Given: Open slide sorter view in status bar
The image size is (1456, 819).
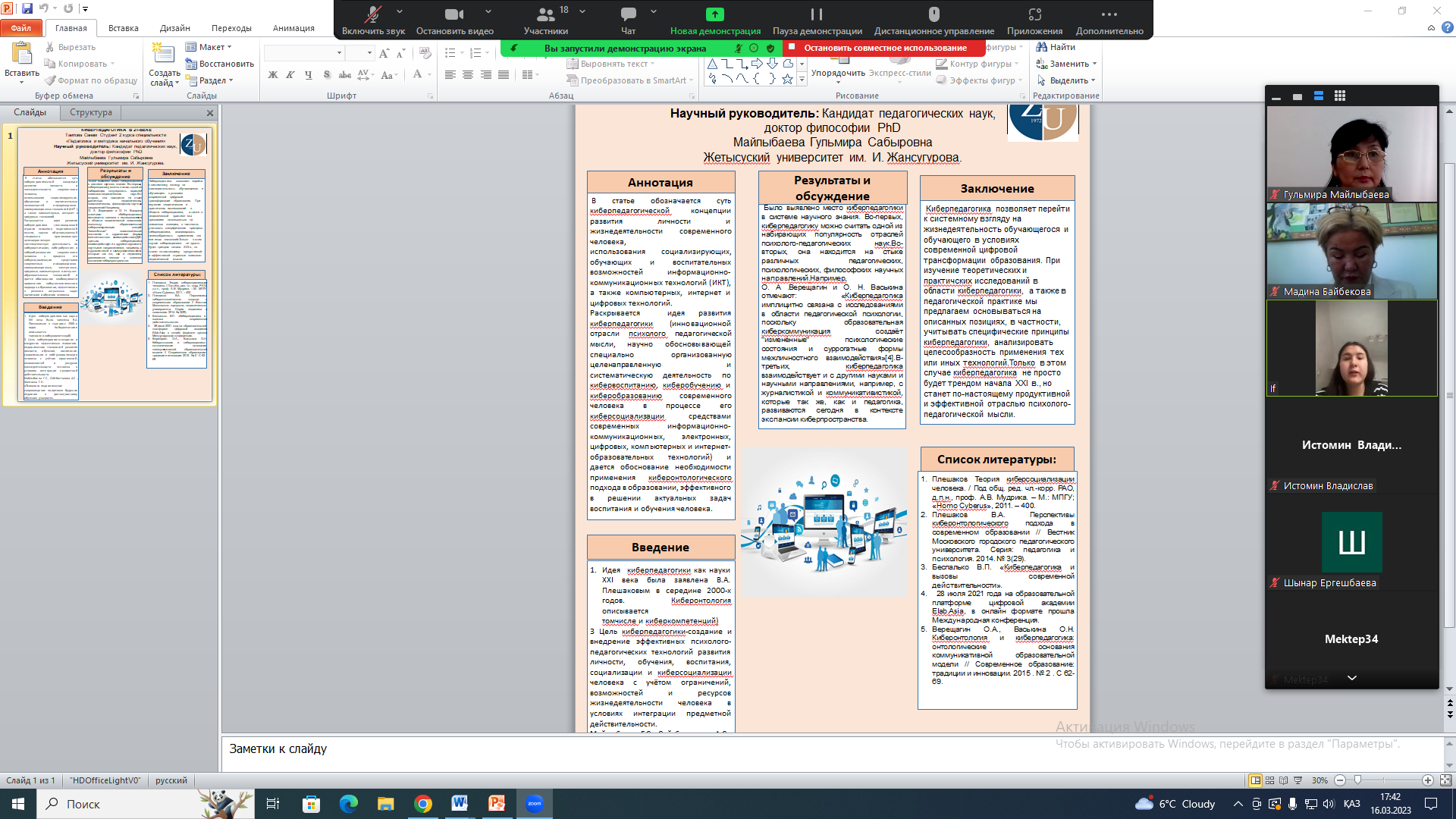Looking at the screenshot, I should [x=1269, y=780].
